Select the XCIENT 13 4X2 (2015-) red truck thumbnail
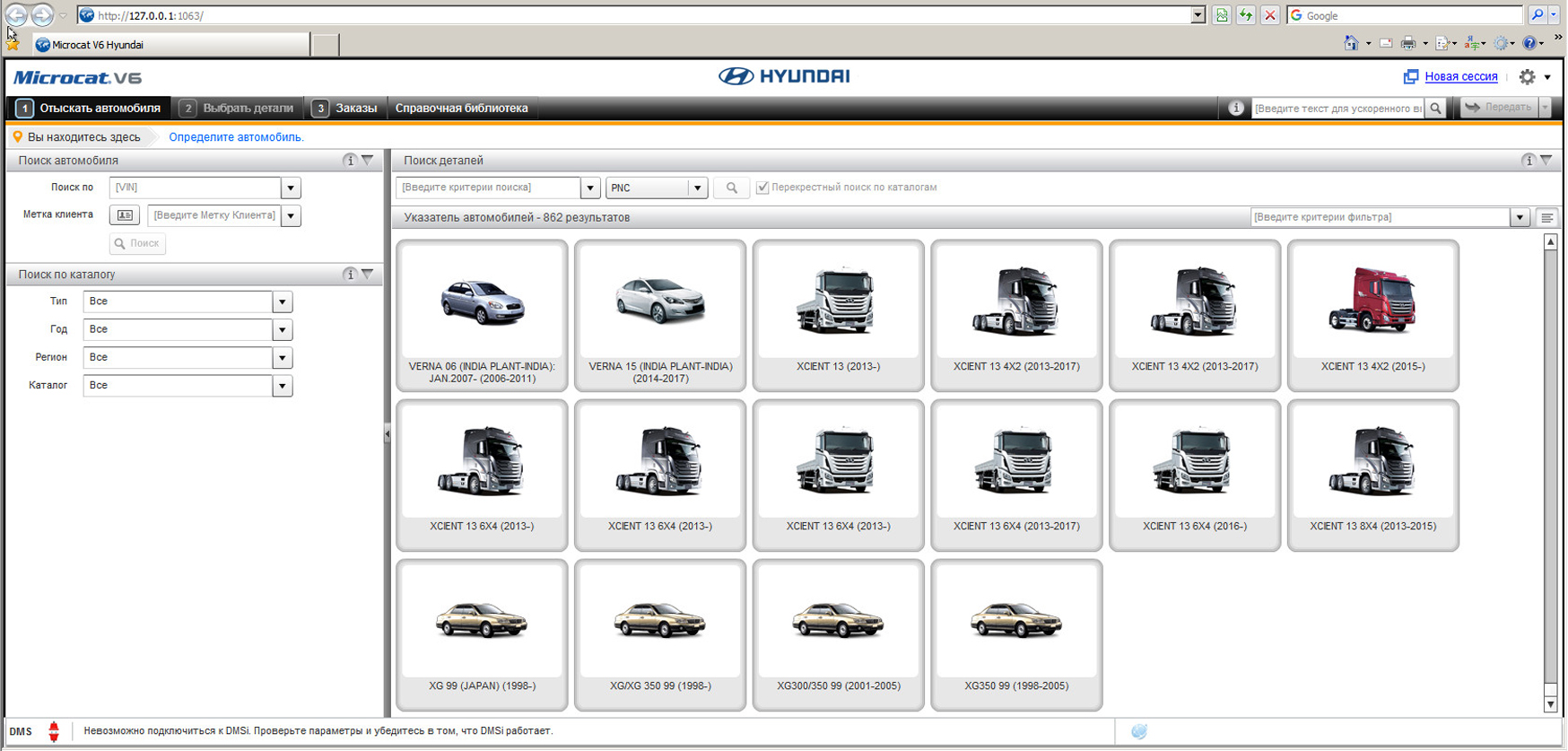 click(x=1372, y=314)
